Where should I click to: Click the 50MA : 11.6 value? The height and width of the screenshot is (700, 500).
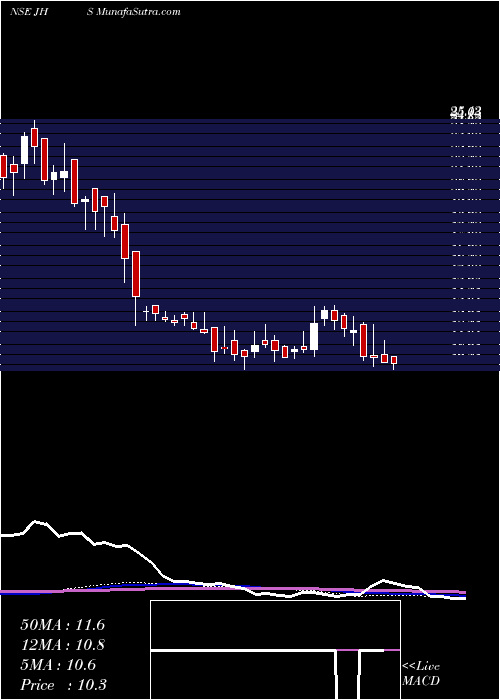tap(62, 625)
